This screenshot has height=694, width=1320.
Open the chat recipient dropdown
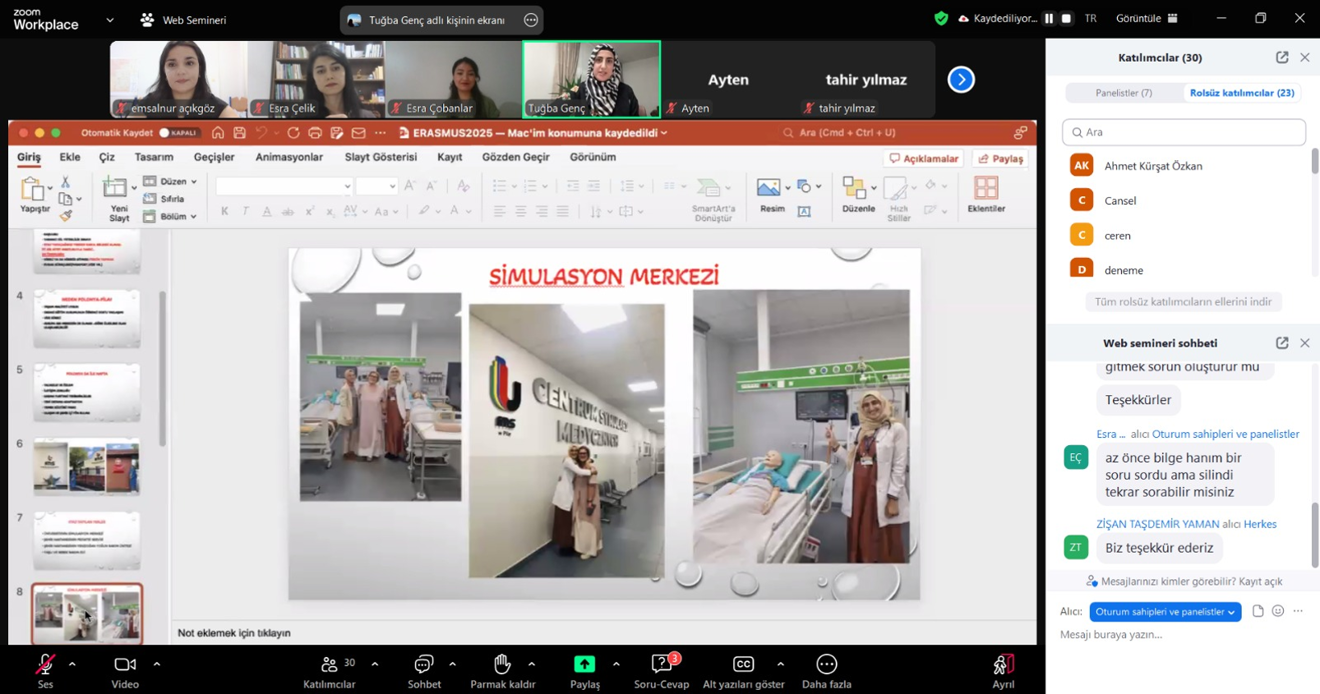coord(1164,612)
